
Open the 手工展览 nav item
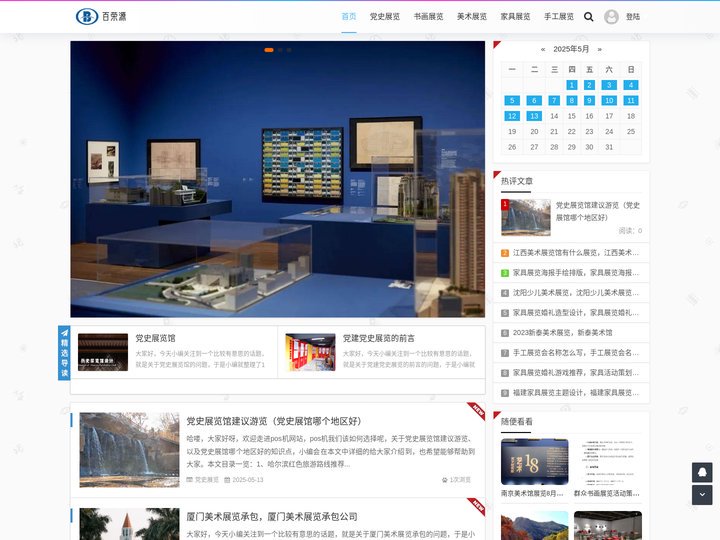559,17
